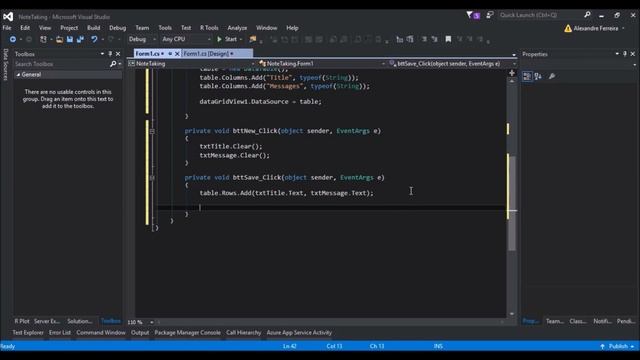Collapse the bttSave_Click method outline box
Image resolution: width=640 pixels, height=360 pixels.
tap(152, 178)
